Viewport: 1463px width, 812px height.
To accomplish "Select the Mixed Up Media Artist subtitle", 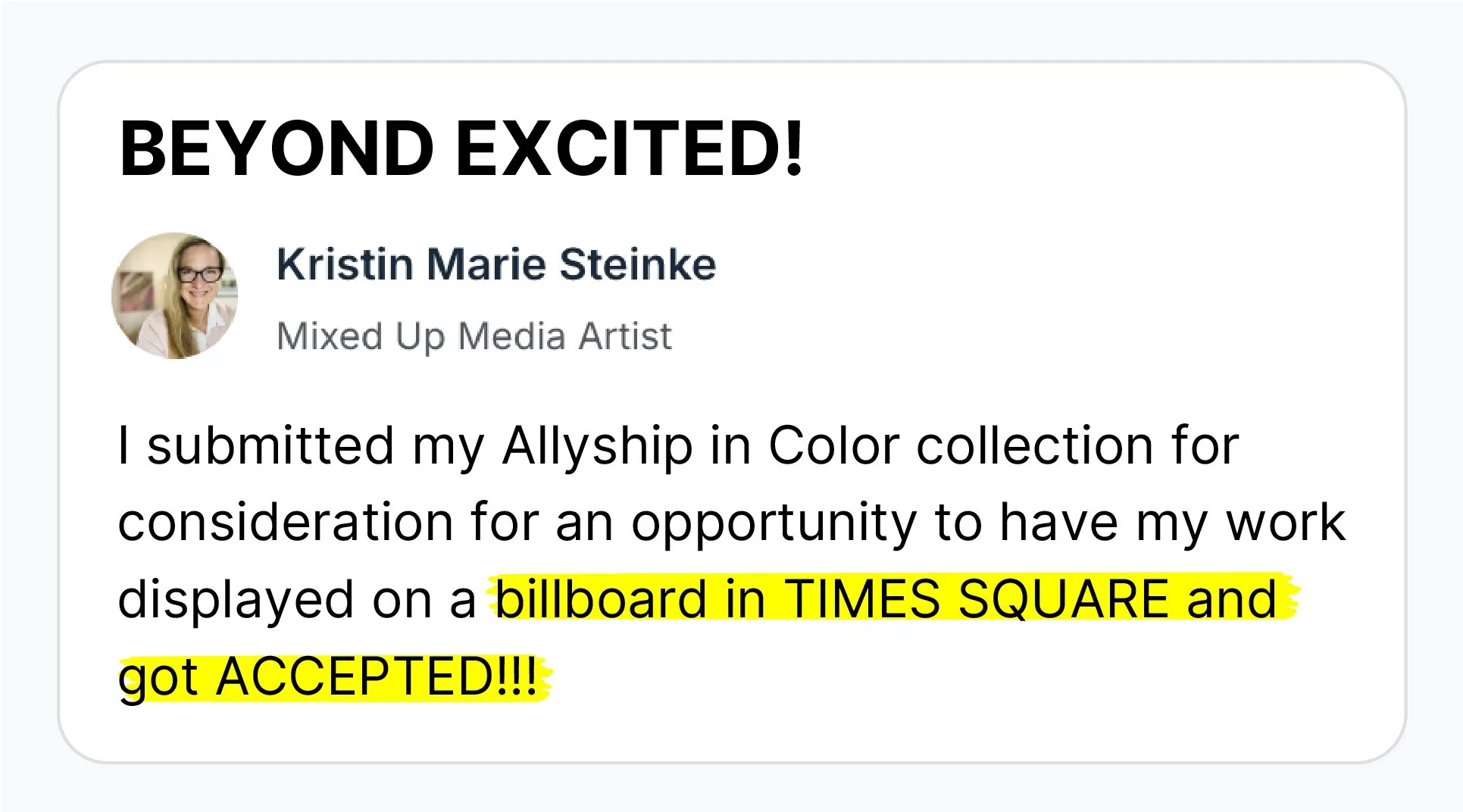I will point(474,336).
